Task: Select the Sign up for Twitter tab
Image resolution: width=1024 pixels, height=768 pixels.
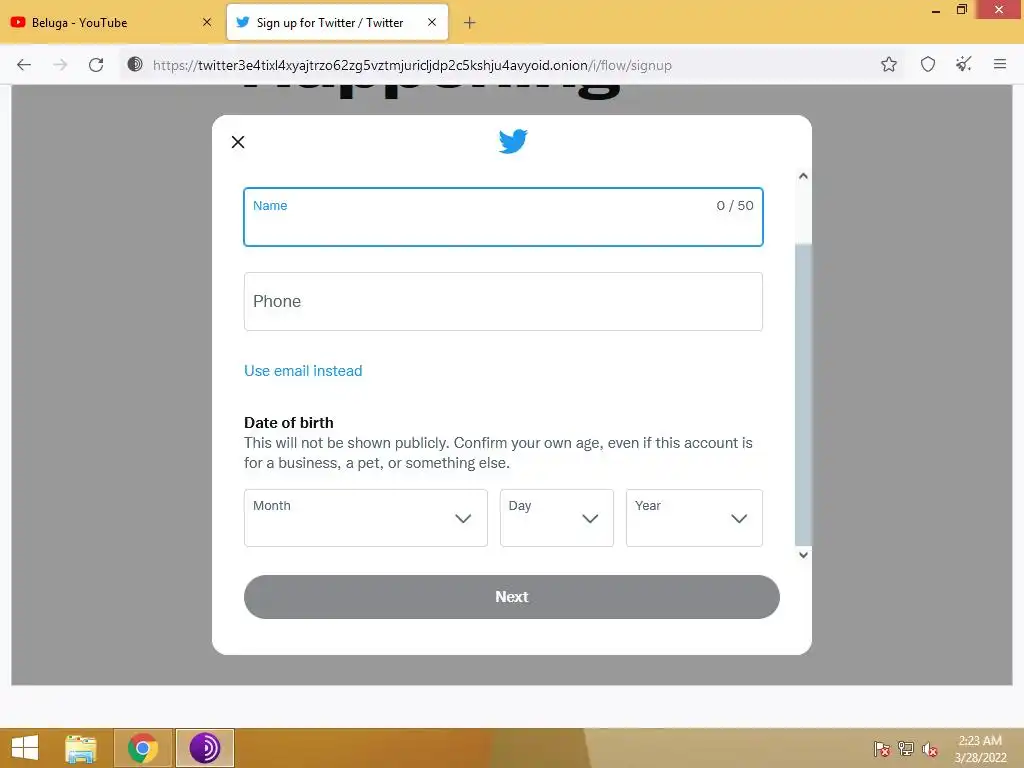Action: 337,22
